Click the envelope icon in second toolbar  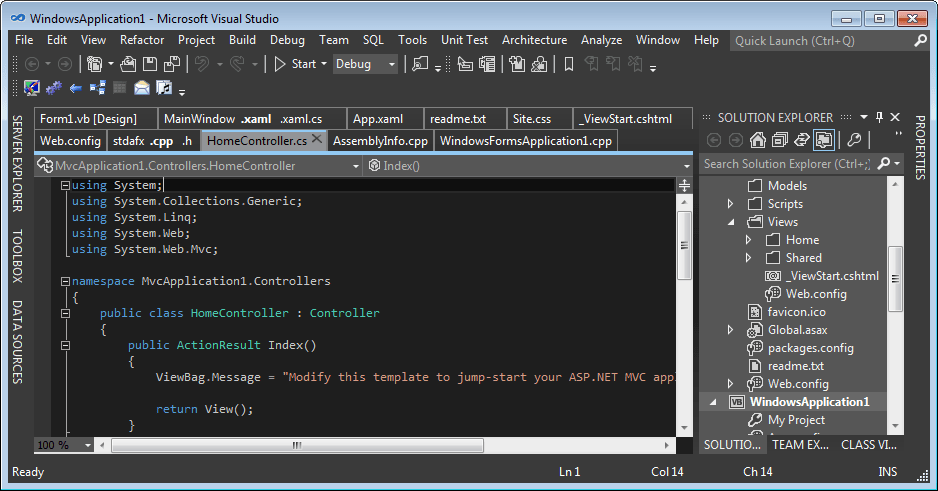pos(142,89)
